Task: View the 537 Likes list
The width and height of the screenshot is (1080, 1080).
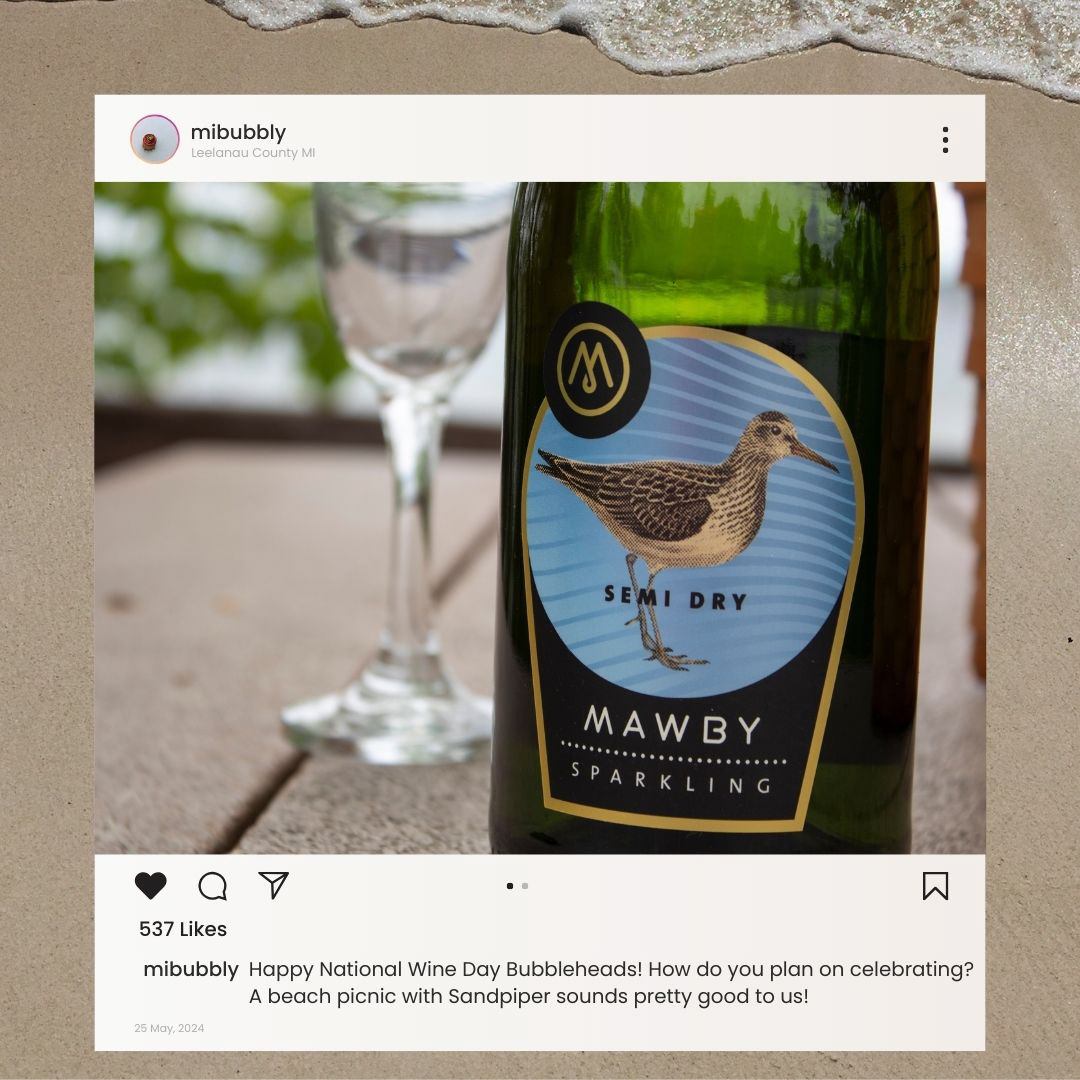Action: 183,928
